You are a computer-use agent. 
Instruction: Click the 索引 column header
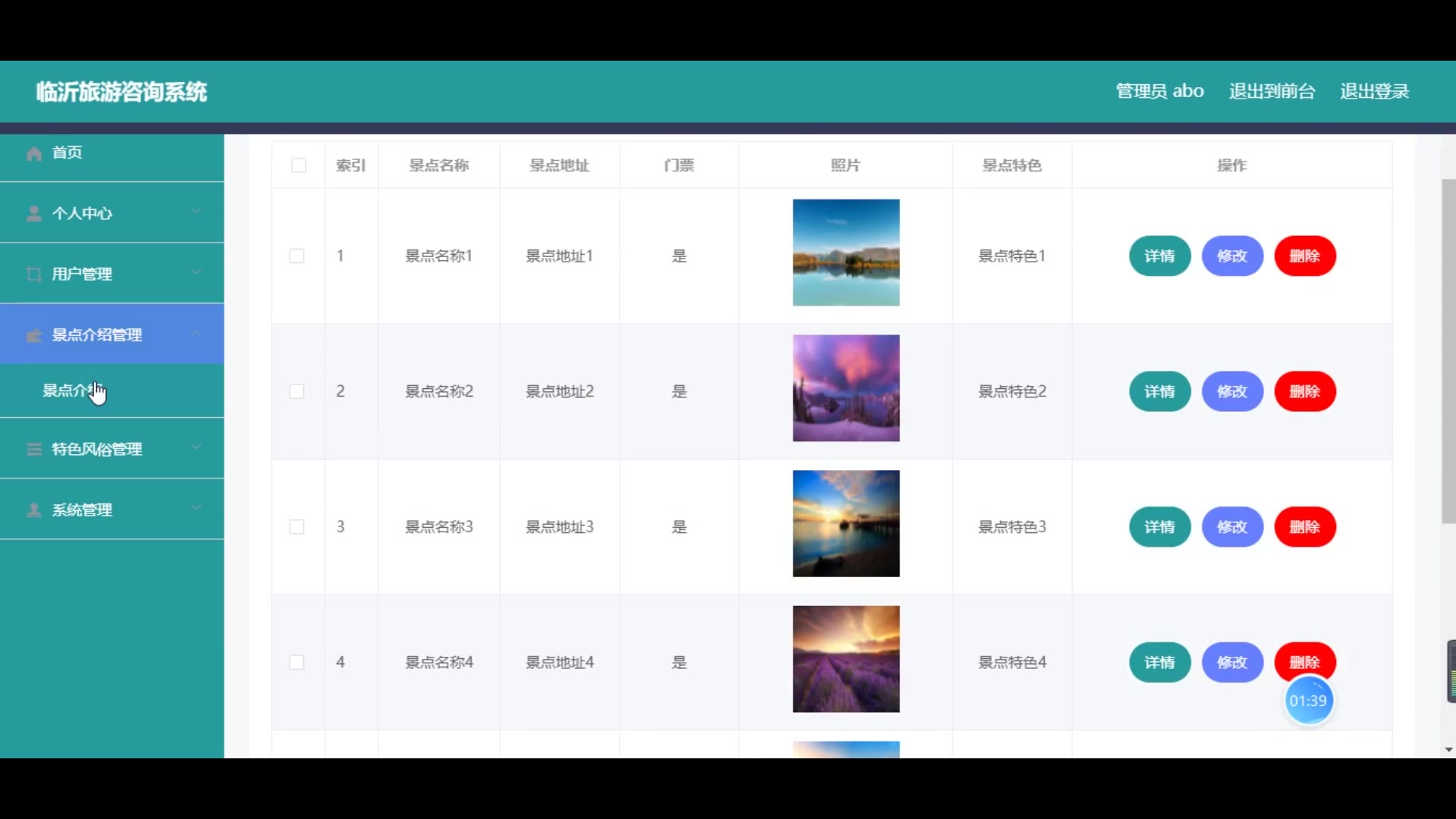coord(351,165)
